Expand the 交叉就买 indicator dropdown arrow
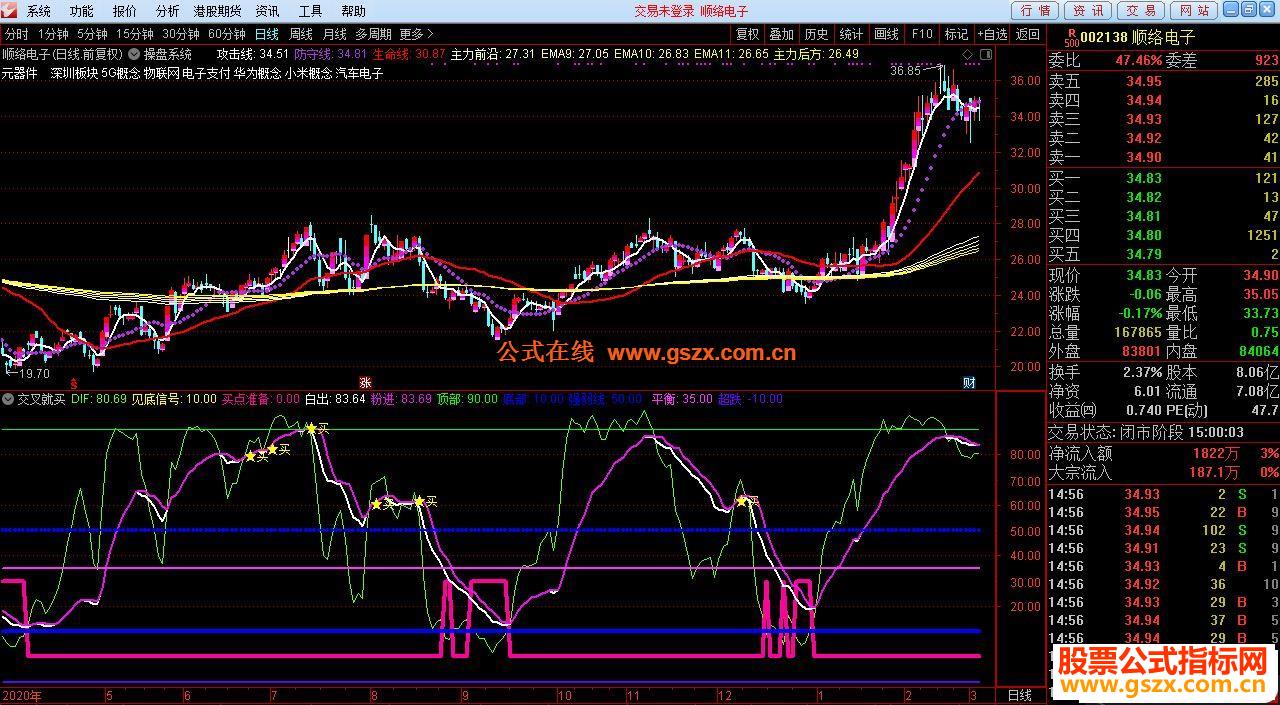The height and width of the screenshot is (705, 1280). tap(9, 398)
